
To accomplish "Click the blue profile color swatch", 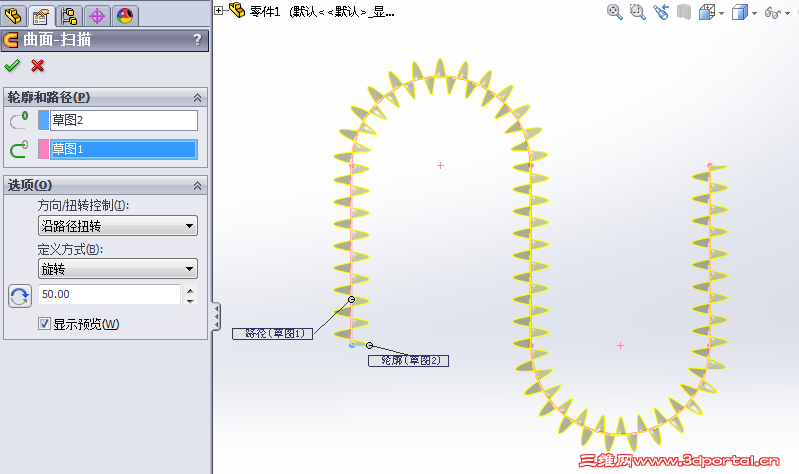I will point(43,120).
